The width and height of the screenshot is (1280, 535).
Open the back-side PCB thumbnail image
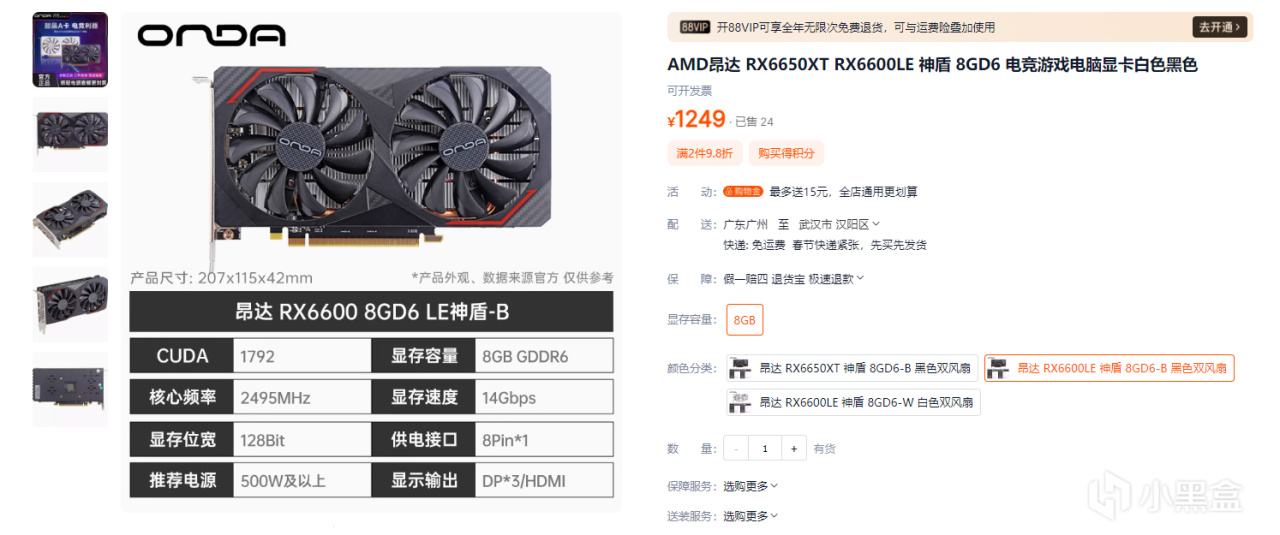[70, 389]
